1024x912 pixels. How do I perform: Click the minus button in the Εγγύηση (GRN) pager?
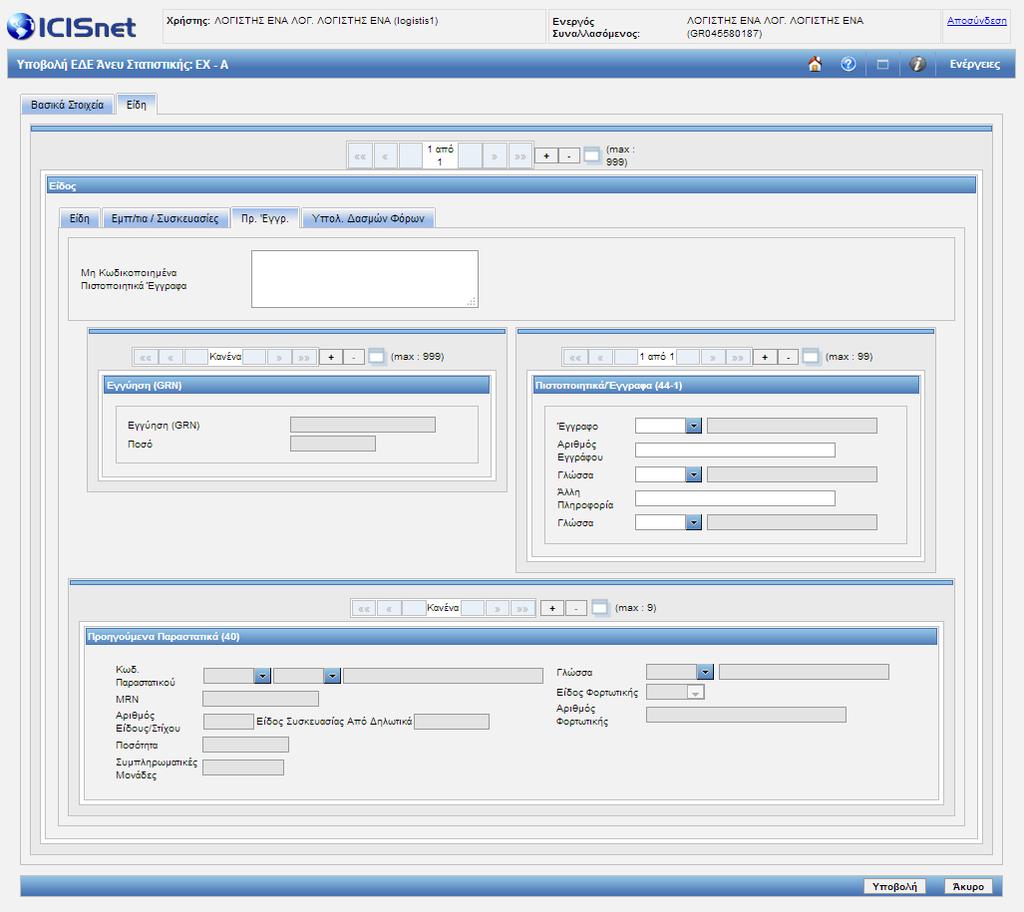click(x=354, y=357)
